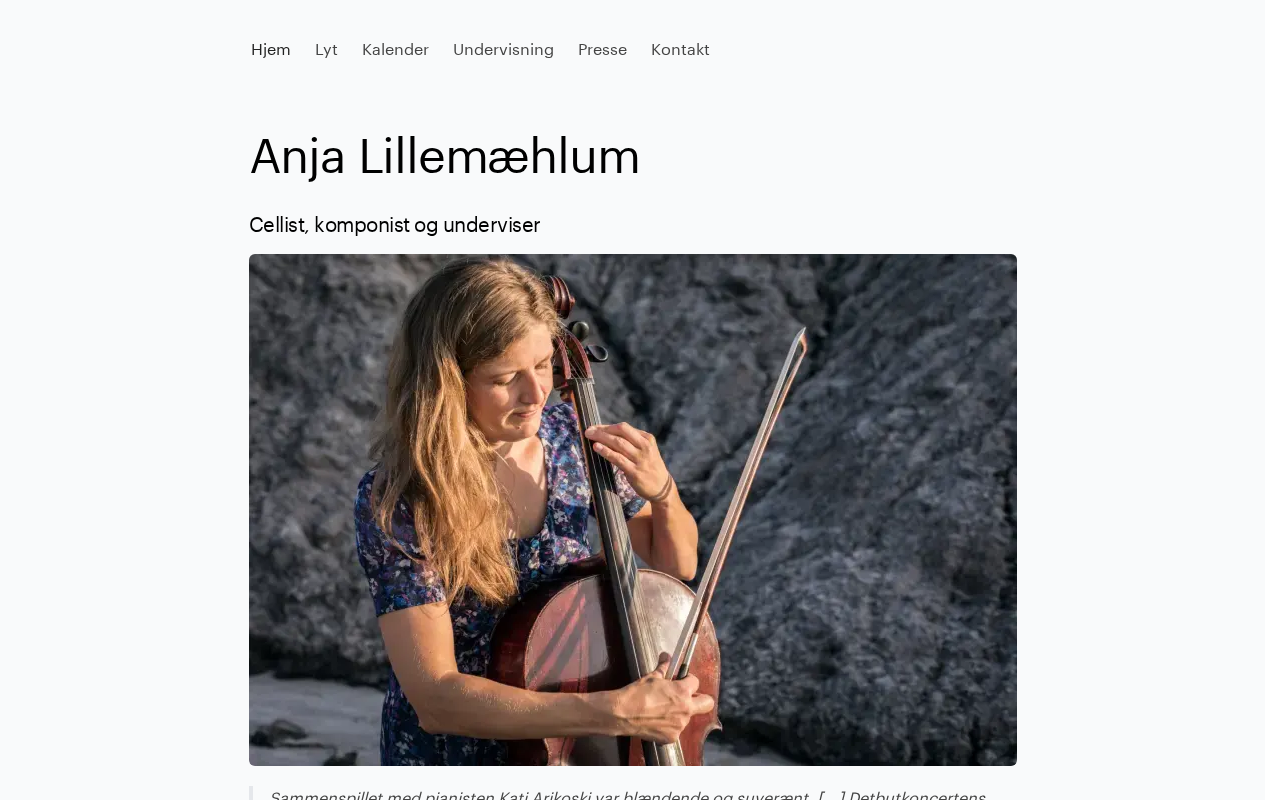The width and height of the screenshot is (1280, 800).
Task: Open the Presse section
Action: [602, 50]
